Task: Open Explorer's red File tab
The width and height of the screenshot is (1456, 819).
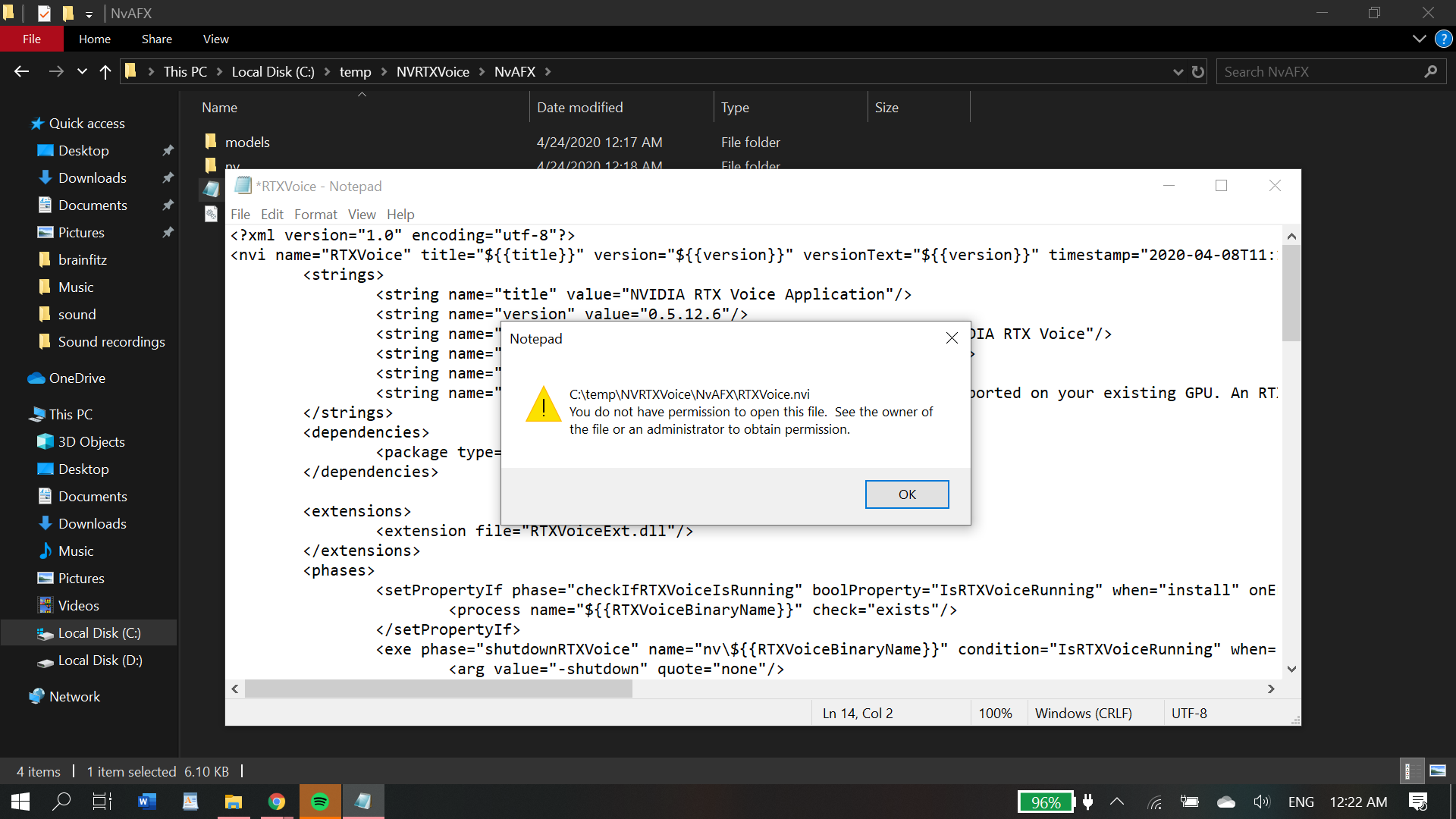Action: (32, 39)
